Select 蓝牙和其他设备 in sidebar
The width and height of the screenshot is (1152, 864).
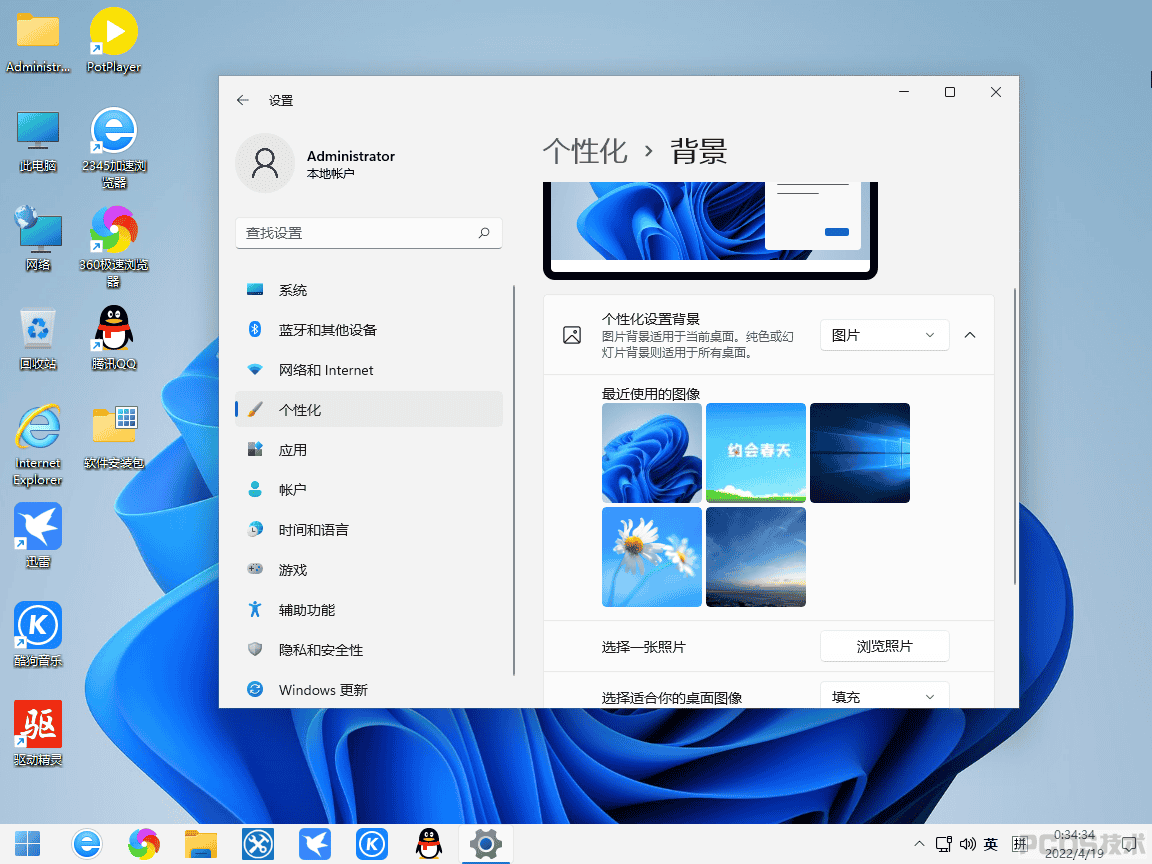(369, 330)
